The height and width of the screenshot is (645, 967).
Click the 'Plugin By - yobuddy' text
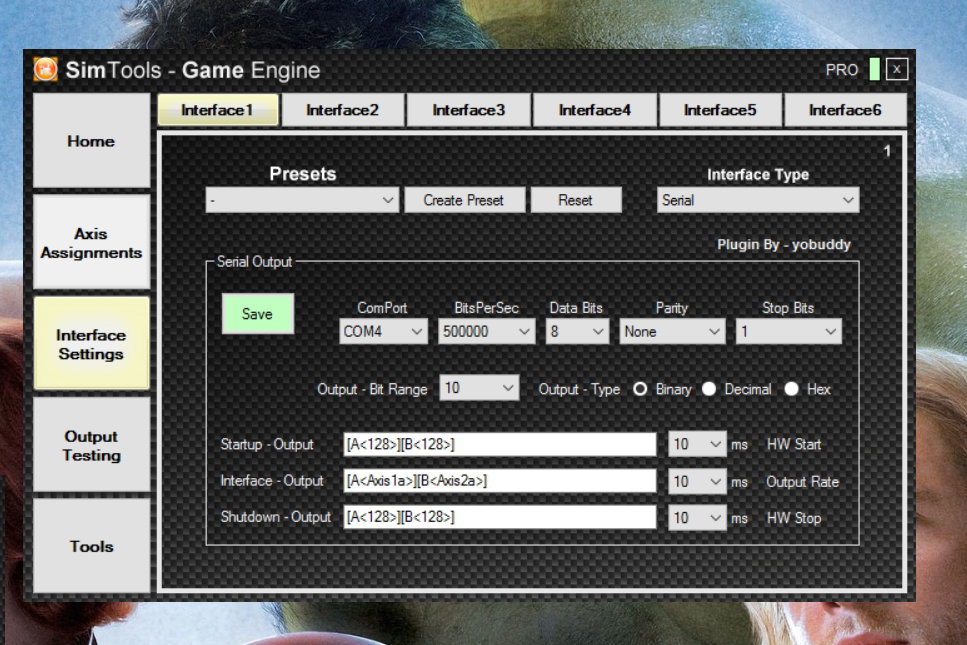click(784, 244)
